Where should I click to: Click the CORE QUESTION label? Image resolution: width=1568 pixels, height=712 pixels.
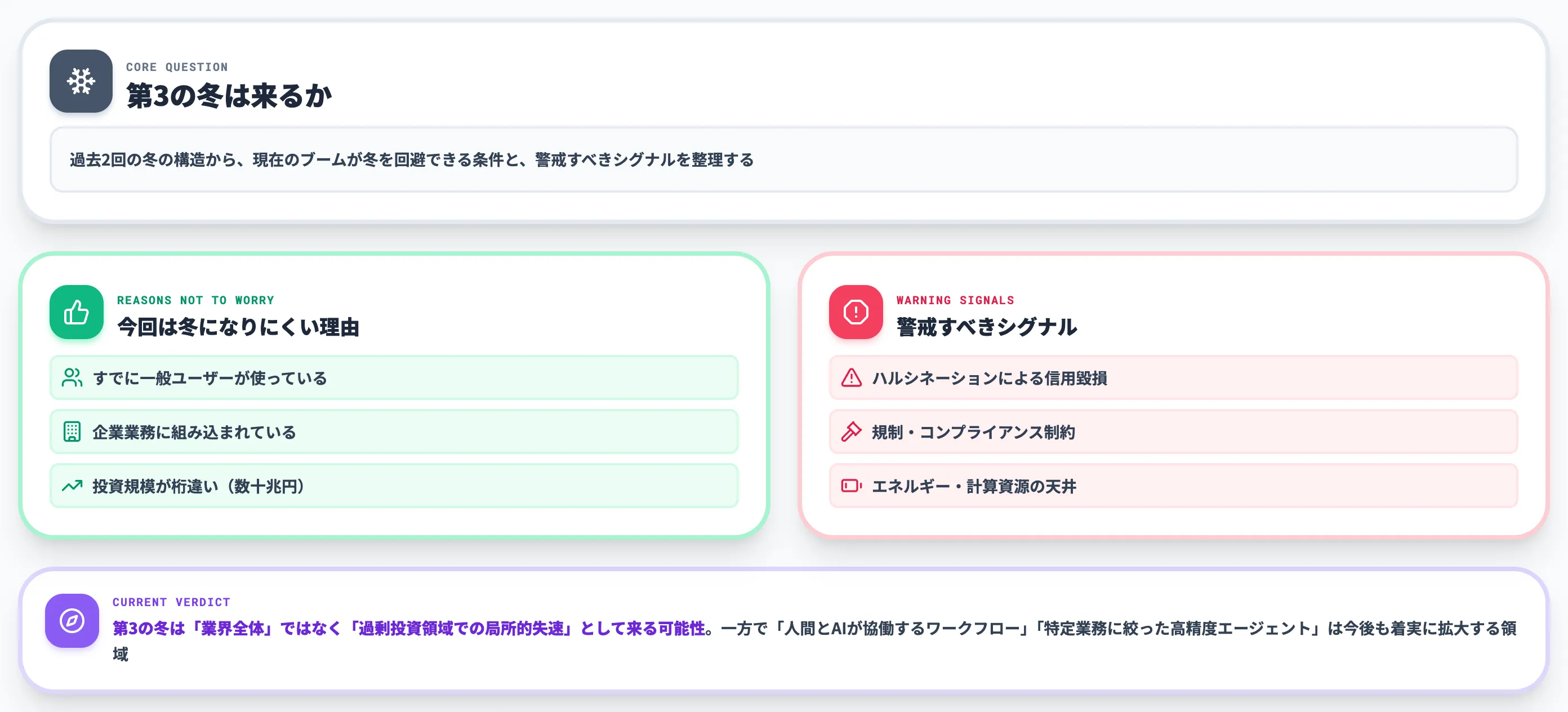(x=177, y=67)
